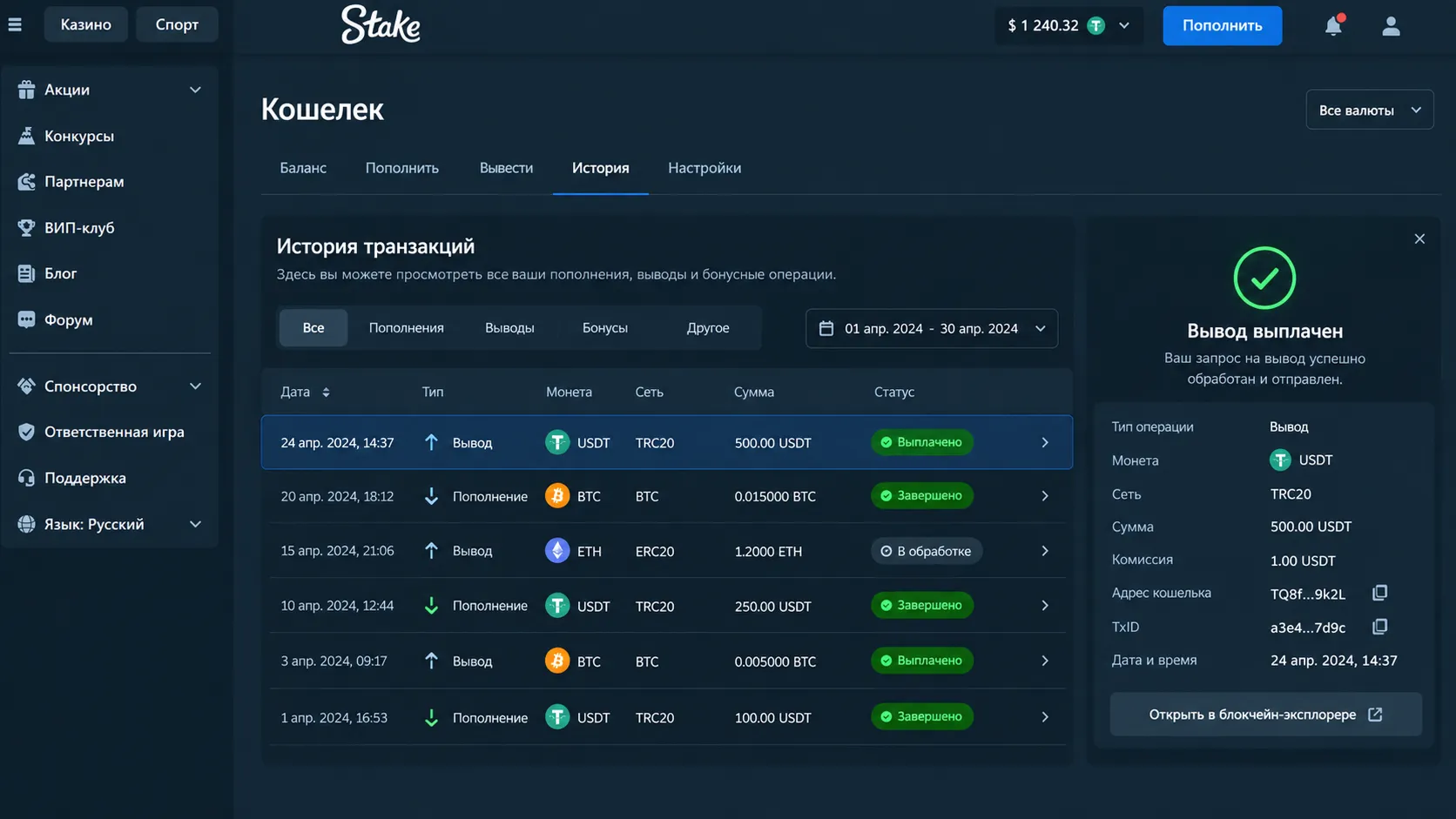Click the gift icon next to Акции
The image size is (1456, 819).
pyautogui.click(x=26, y=90)
